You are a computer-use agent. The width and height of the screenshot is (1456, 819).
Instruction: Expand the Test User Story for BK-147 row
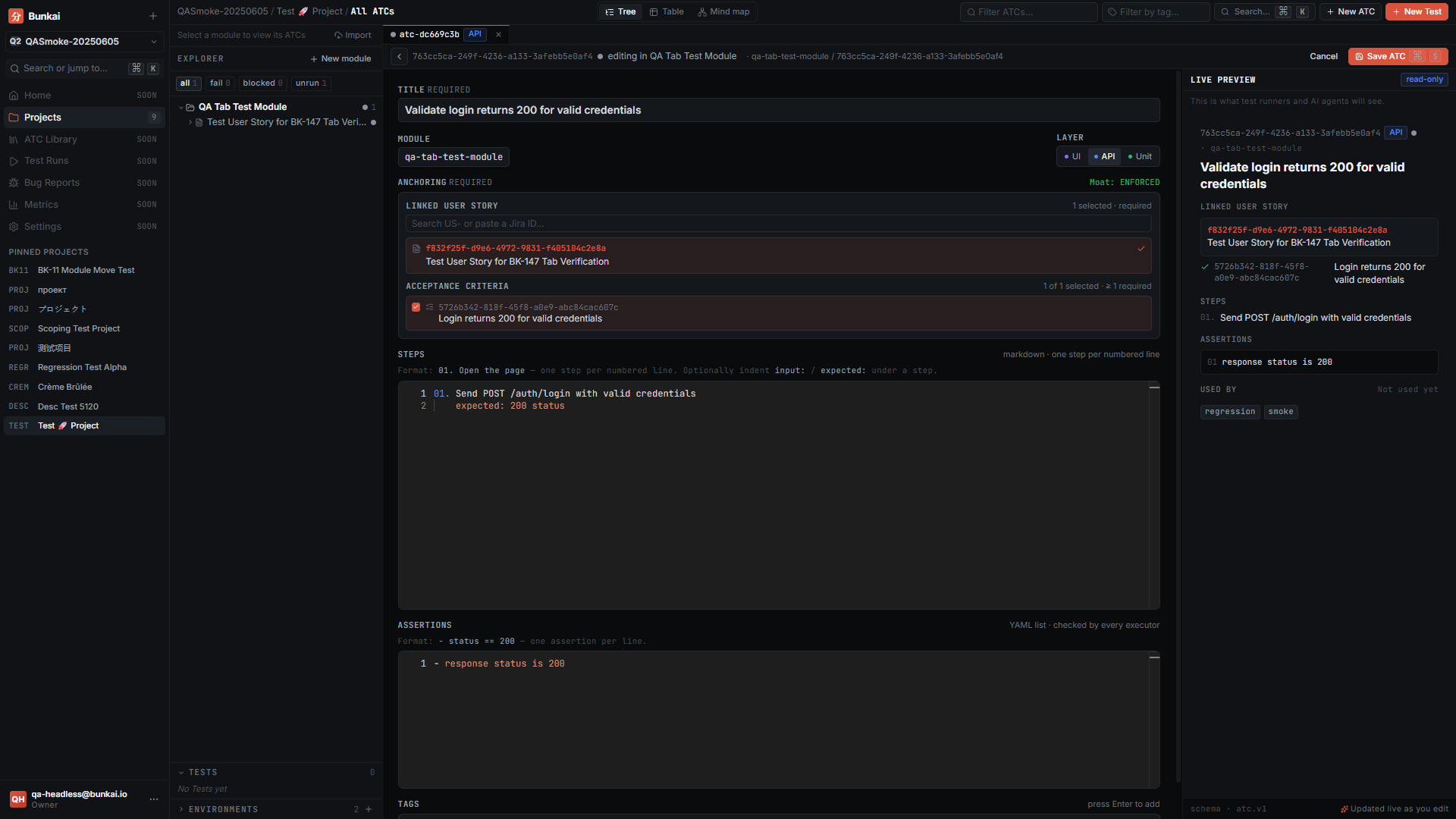190,123
